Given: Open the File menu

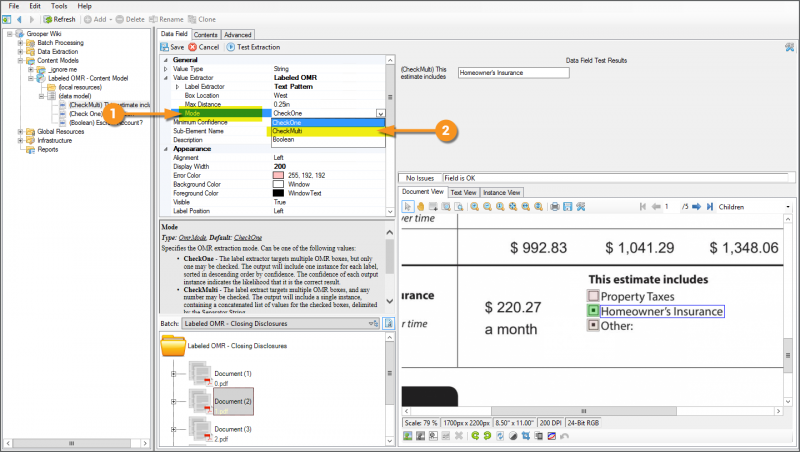Looking at the screenshot, I should pyautogui.click(x=14, y=6).
